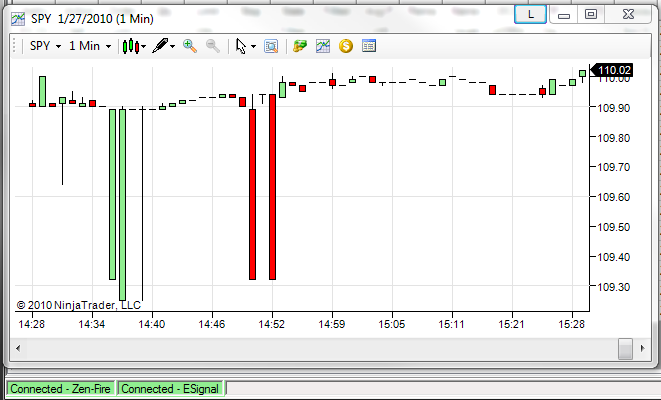Click the 14:52 time axis label
Screen dimensions: 661x400
click(272, 324)
